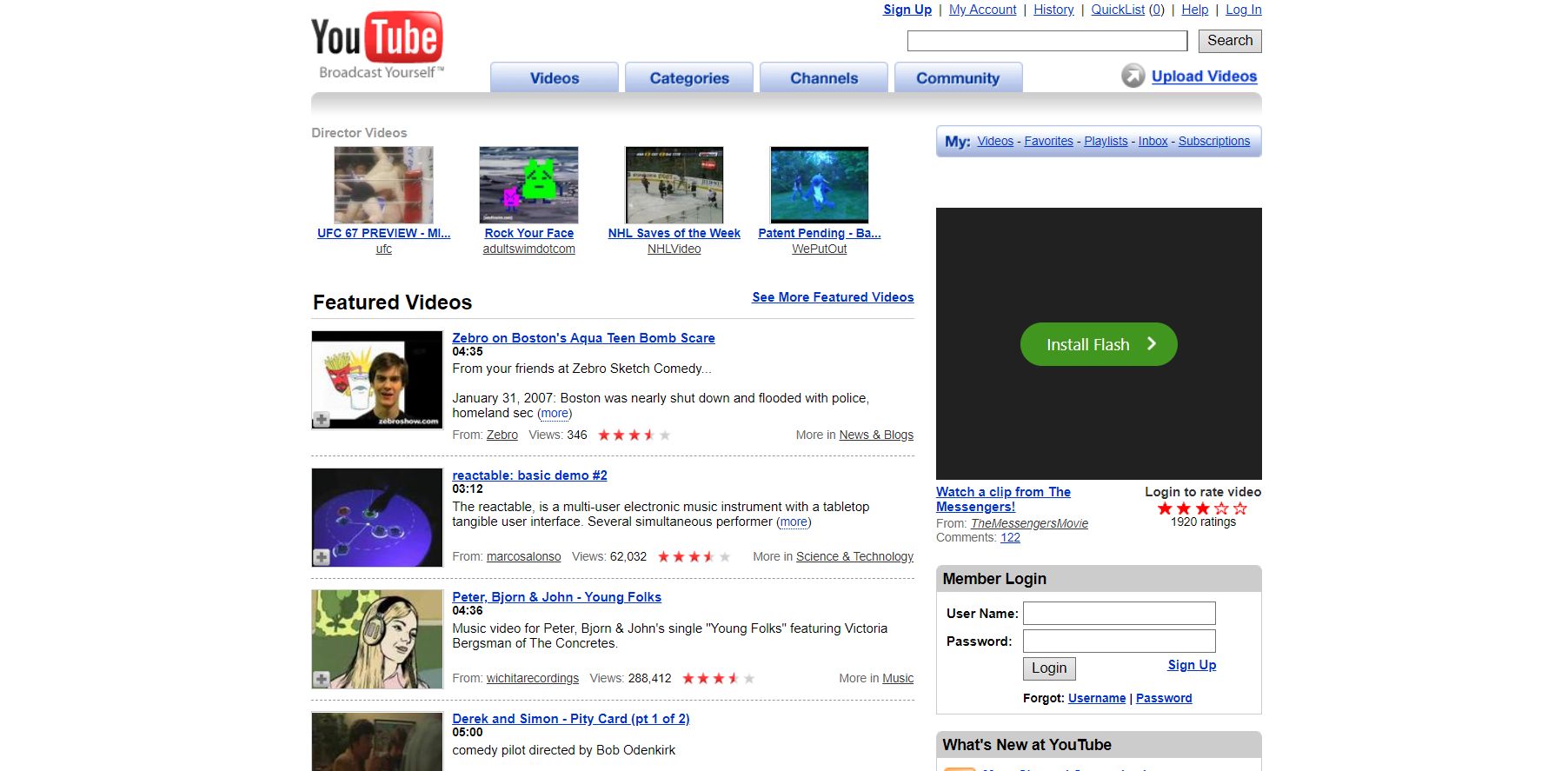The height and width of the screenshot is (771, 1568).
Task: Click the Upload Videos arrow icon
Action: point(1133,76)
